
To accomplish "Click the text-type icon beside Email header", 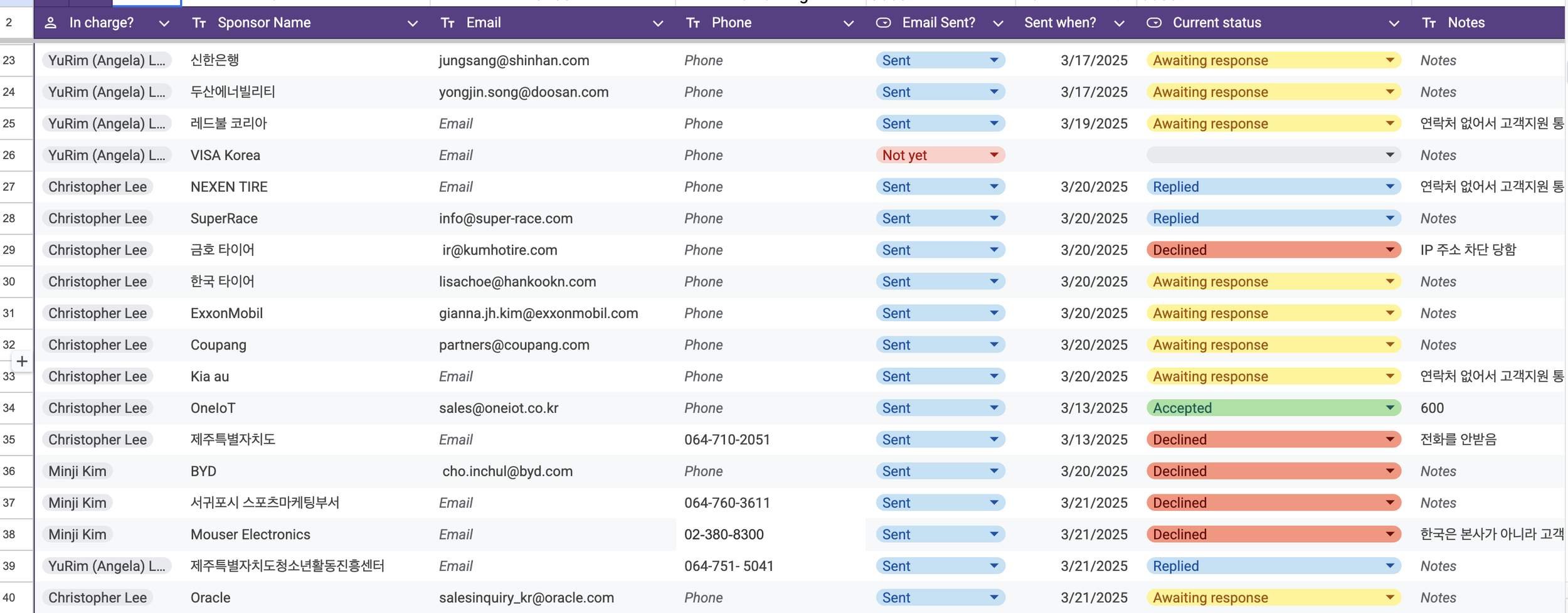I will (x=448, y=23).
